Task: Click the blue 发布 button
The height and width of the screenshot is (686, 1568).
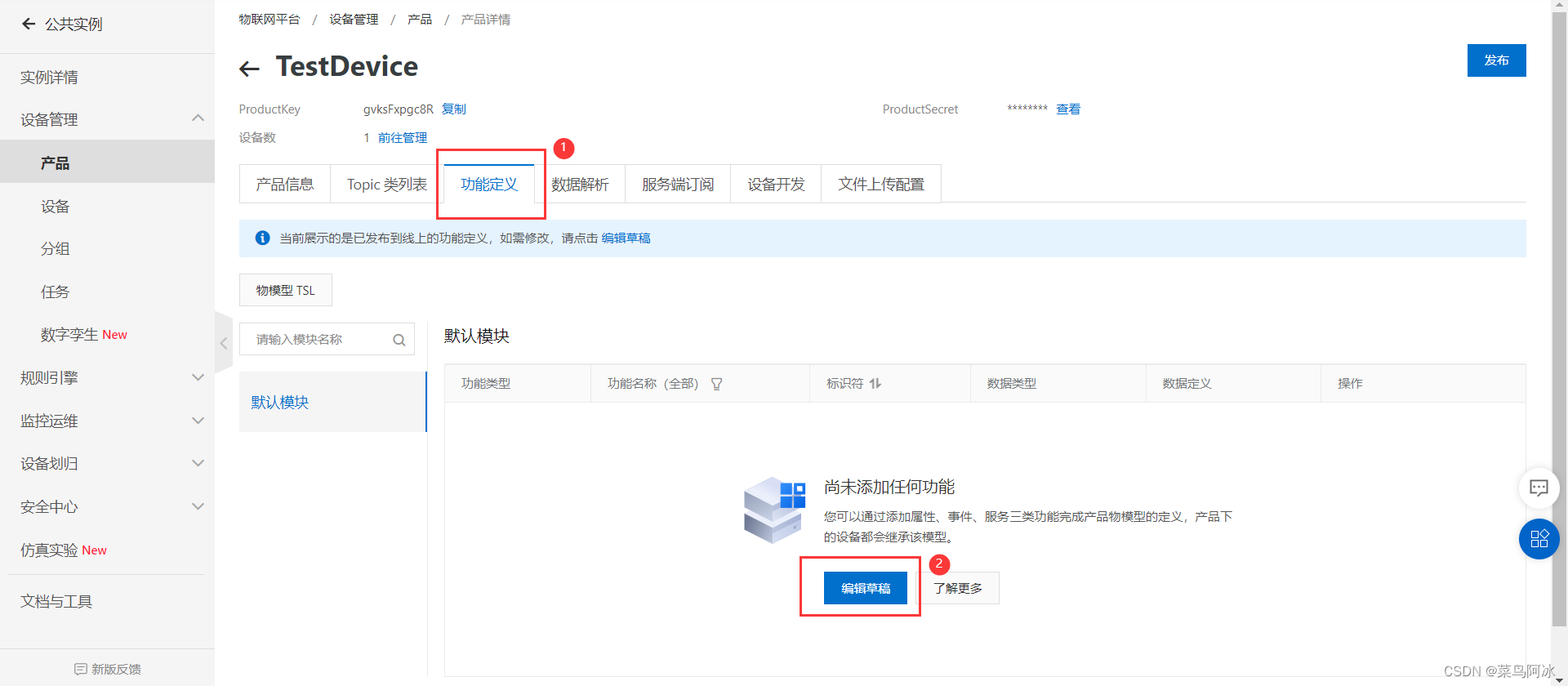Action: click(1496, 60)
